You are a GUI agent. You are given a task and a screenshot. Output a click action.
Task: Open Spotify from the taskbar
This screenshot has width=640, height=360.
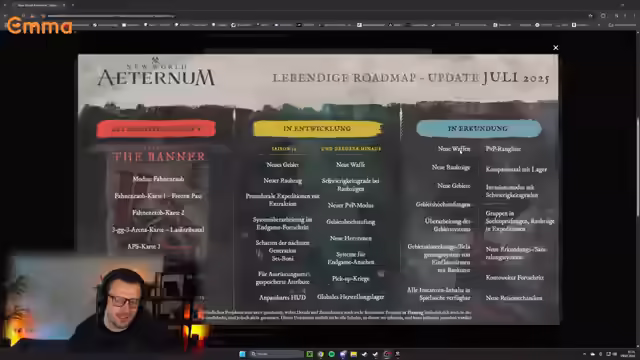[x=331, y=354]
